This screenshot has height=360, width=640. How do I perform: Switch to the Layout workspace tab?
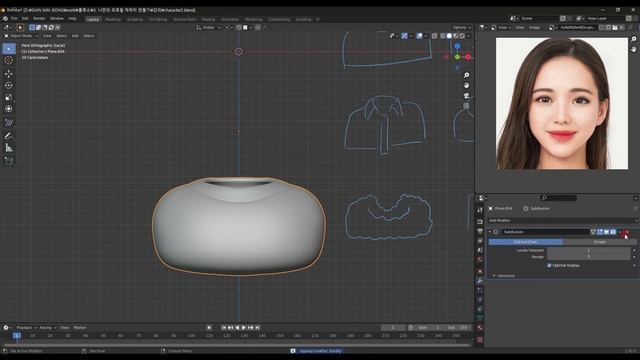(x=93, y=19)
